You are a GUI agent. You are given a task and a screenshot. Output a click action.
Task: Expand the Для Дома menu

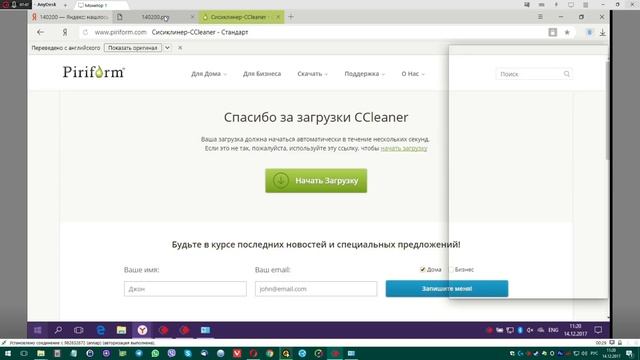(x=209, y=74)
